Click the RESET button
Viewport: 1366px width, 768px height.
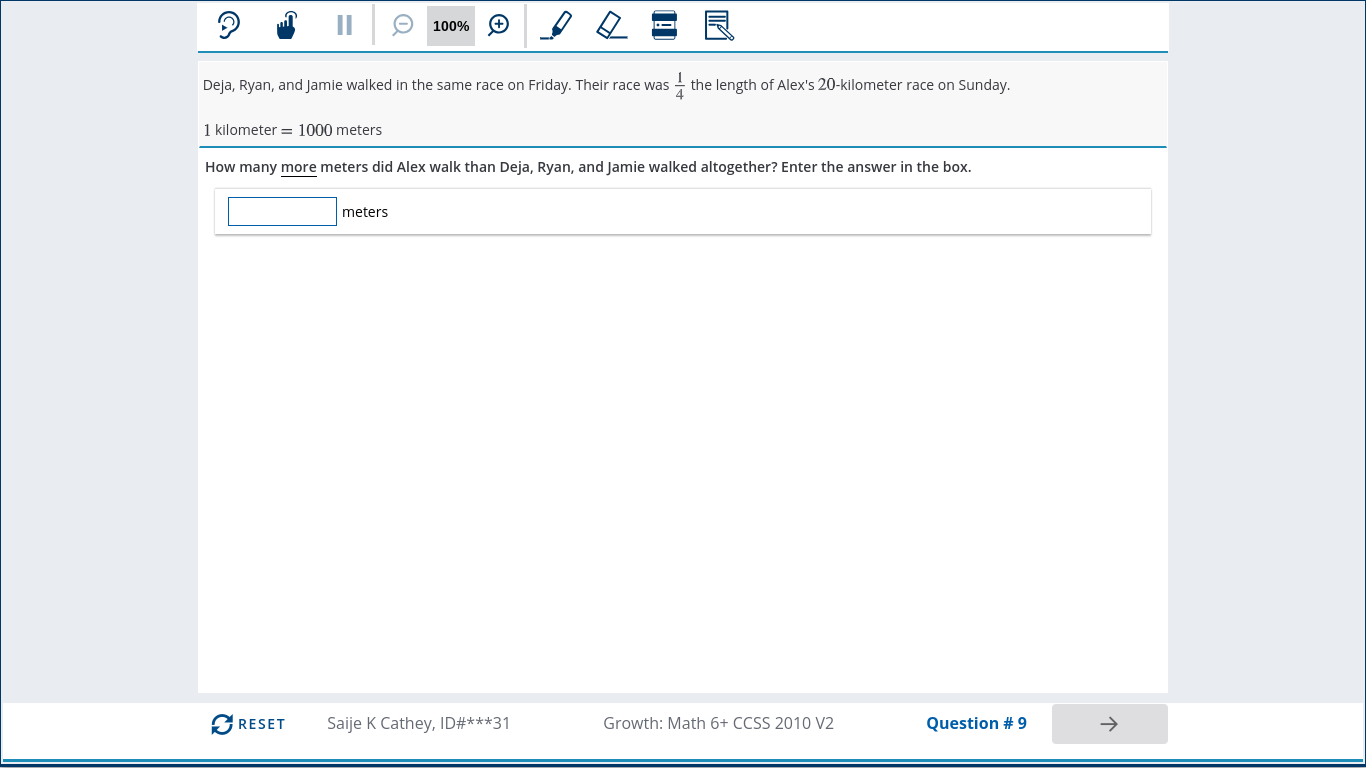click(248, 724)
